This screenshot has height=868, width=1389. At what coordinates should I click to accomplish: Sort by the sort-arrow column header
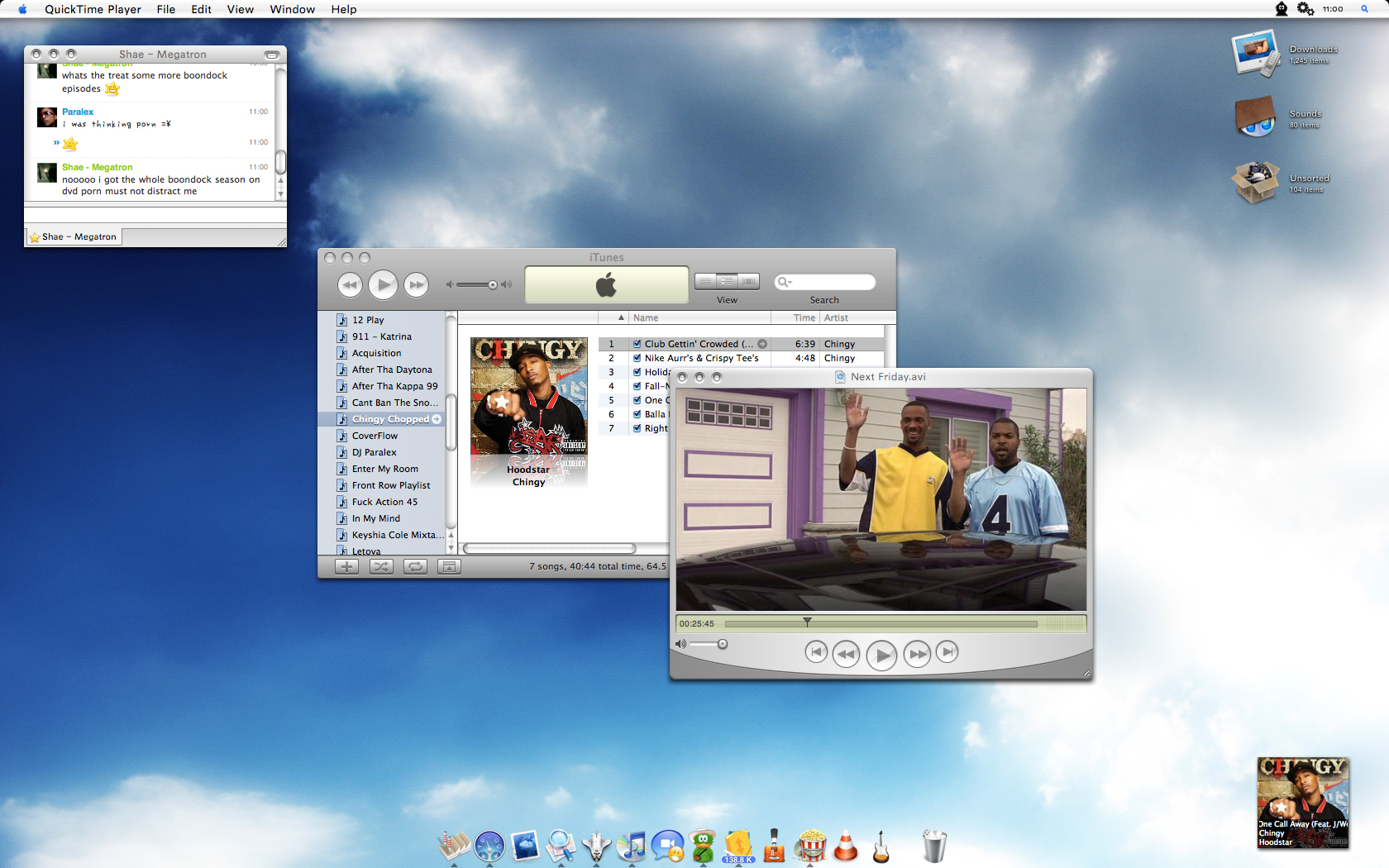coord(613,317)
